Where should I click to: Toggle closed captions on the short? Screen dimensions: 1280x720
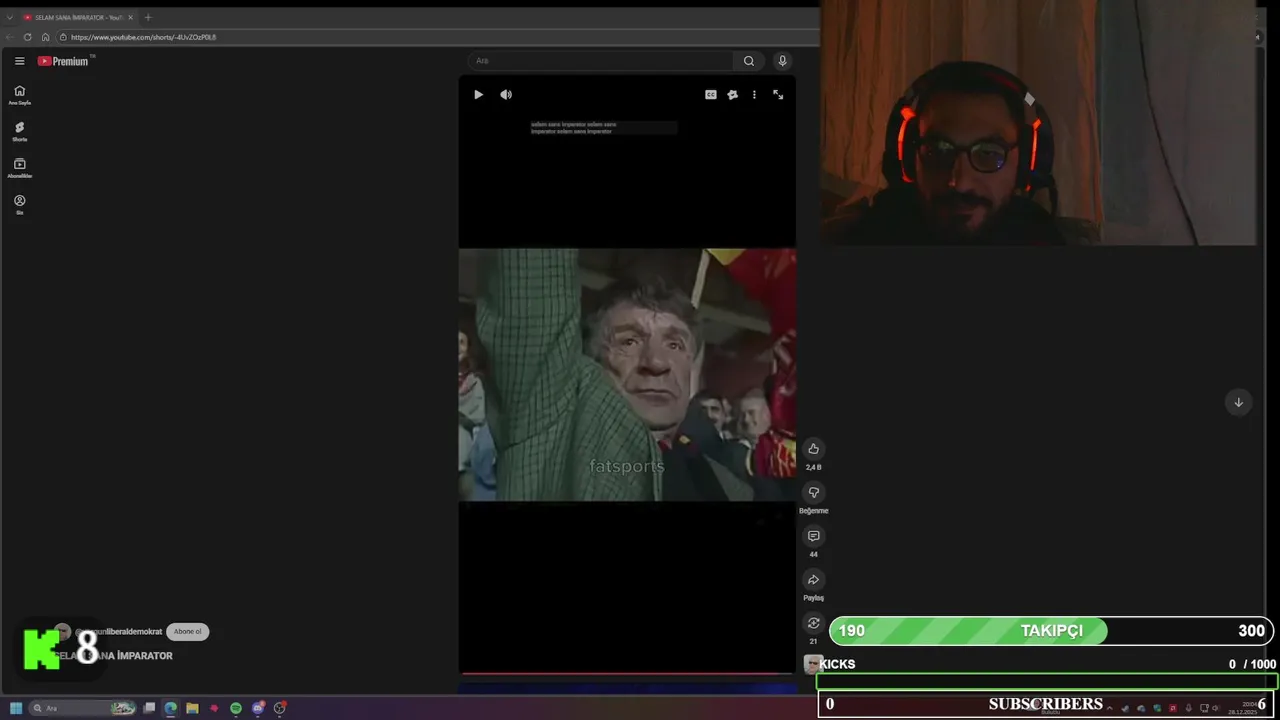[x=711, y=94]
